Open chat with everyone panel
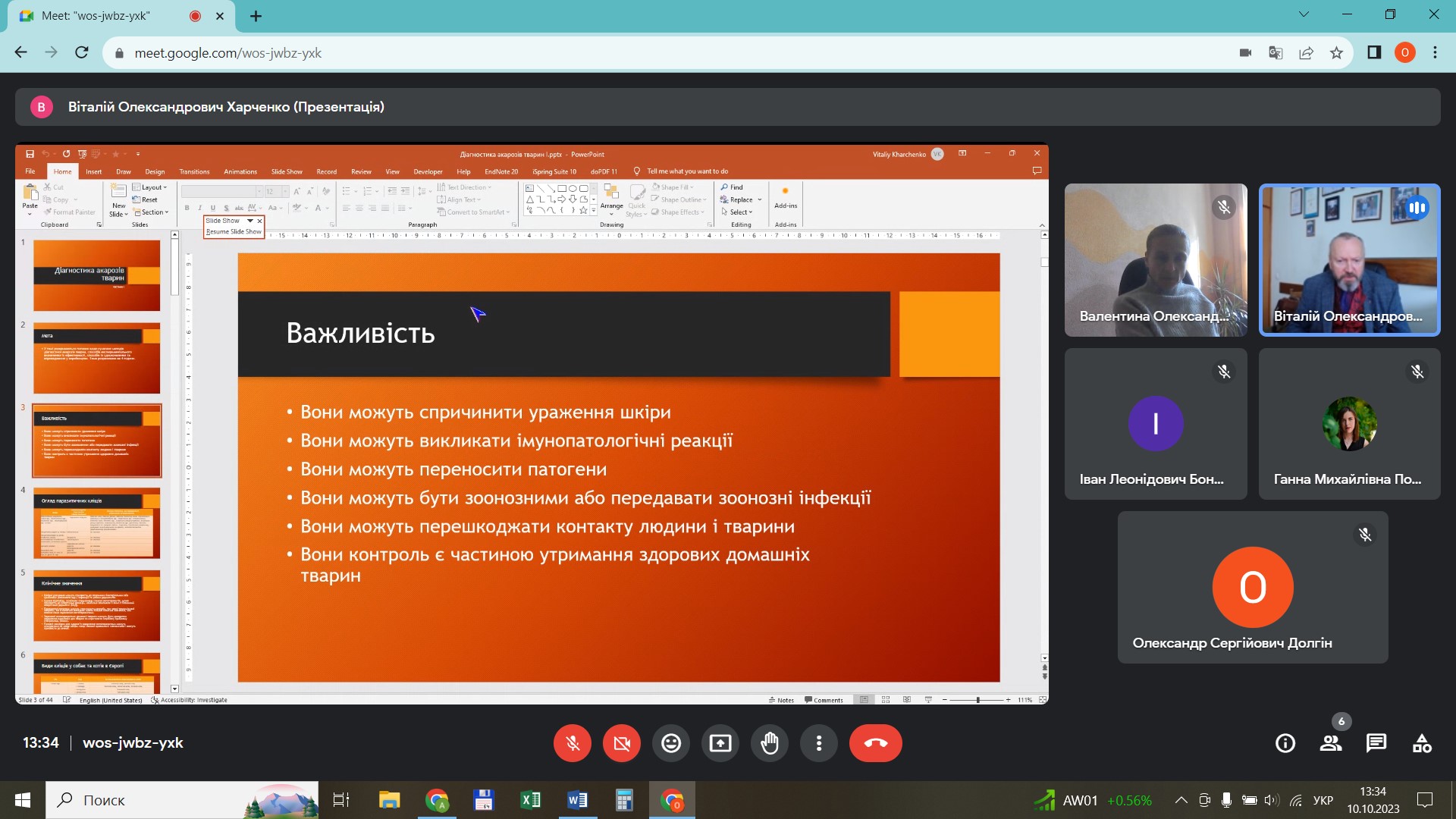The height and width of the screenshot is (819, 1456). [x=1376, y=743]
